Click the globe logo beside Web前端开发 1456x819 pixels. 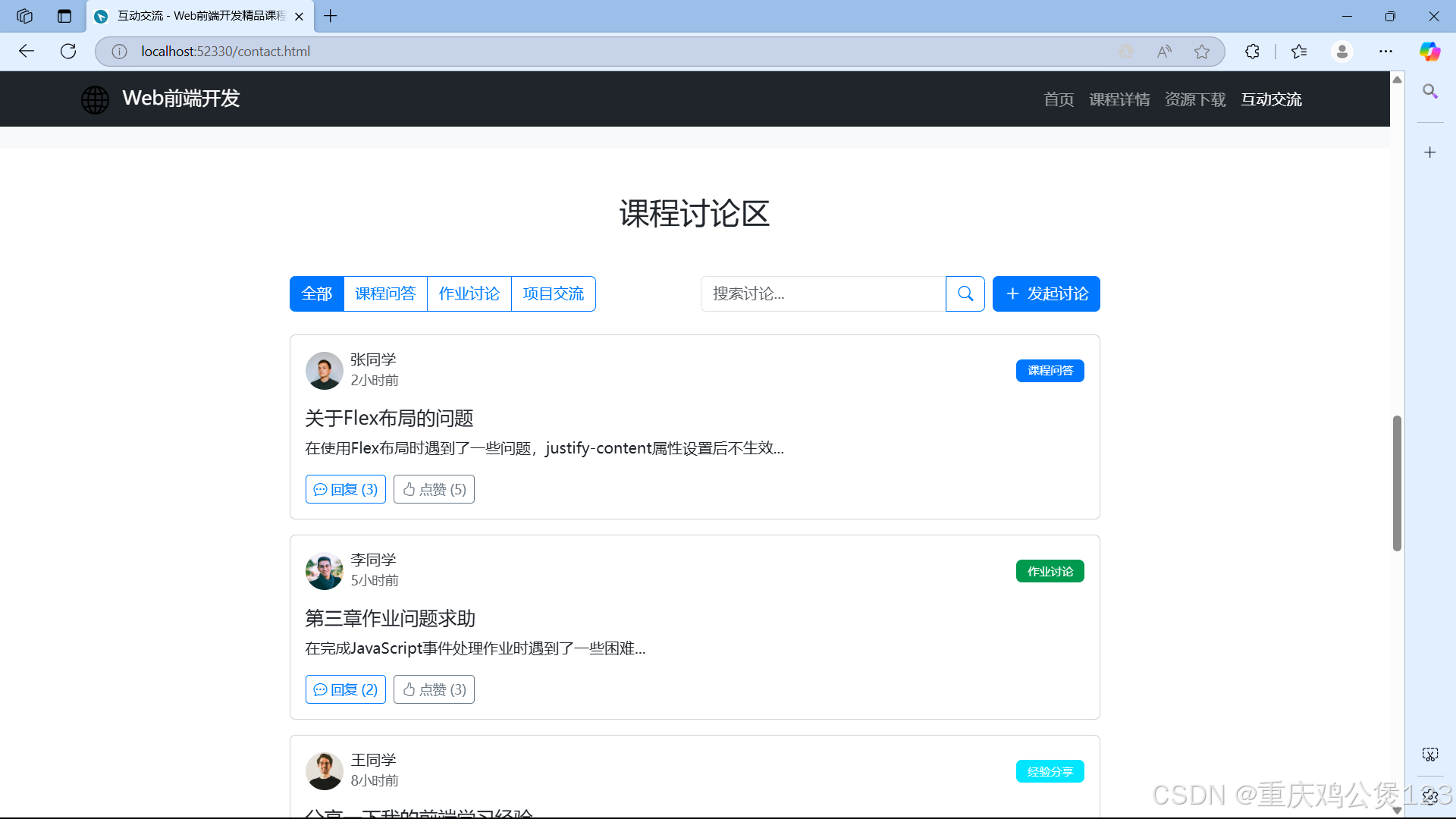(95, 99)
